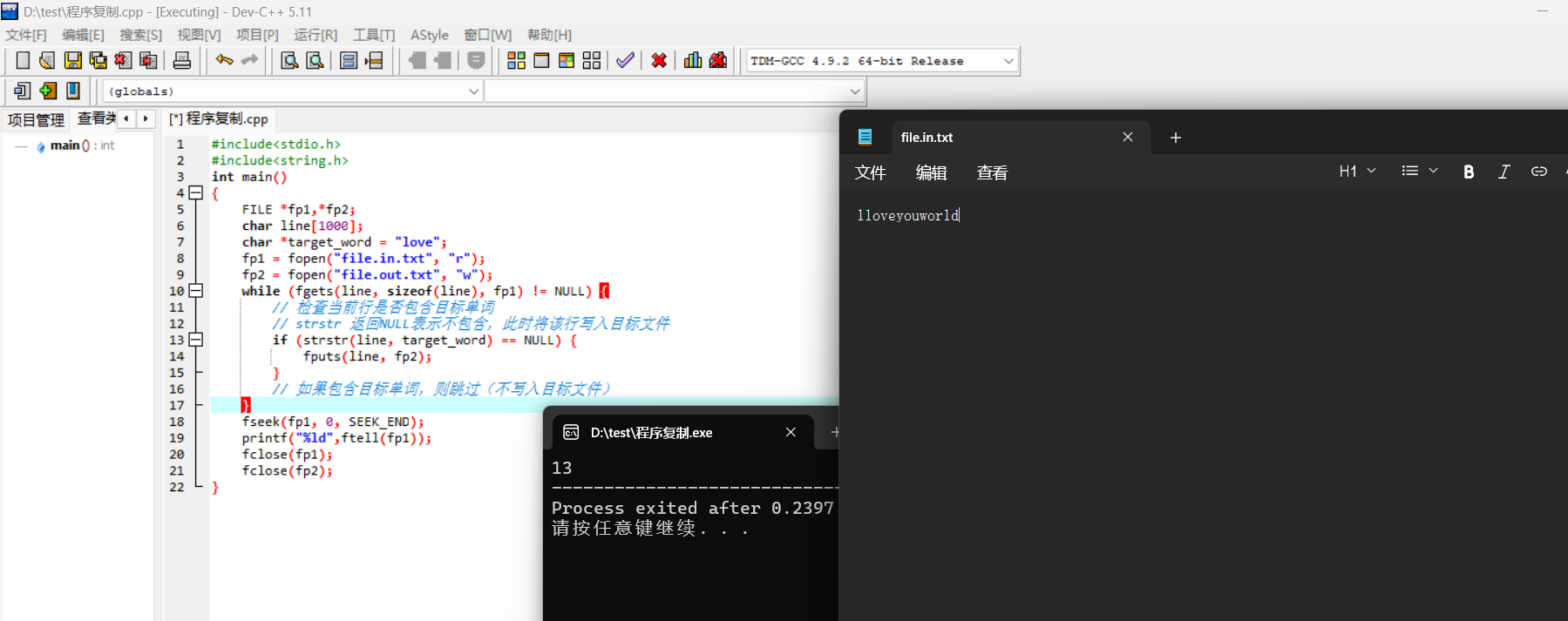Toggle bold formatting in Notepad
The height and width of the screenshot is (621, 1568).
1469,172
